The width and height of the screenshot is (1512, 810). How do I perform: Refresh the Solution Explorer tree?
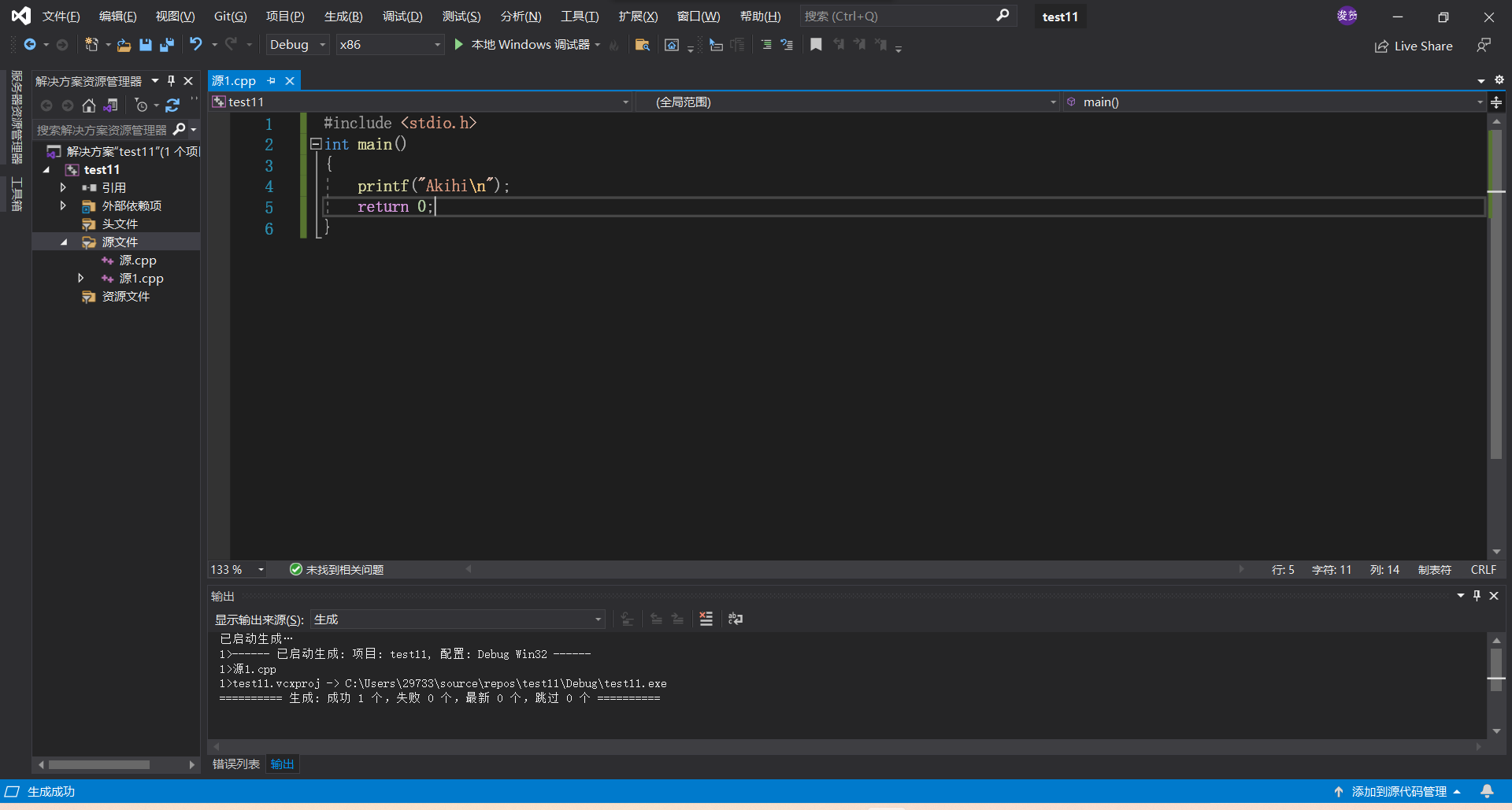(172, 105)
